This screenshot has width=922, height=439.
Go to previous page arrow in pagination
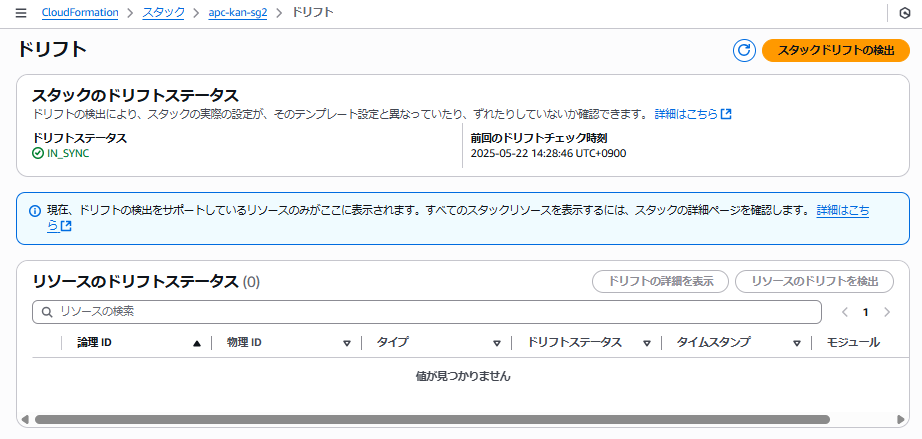845,312
